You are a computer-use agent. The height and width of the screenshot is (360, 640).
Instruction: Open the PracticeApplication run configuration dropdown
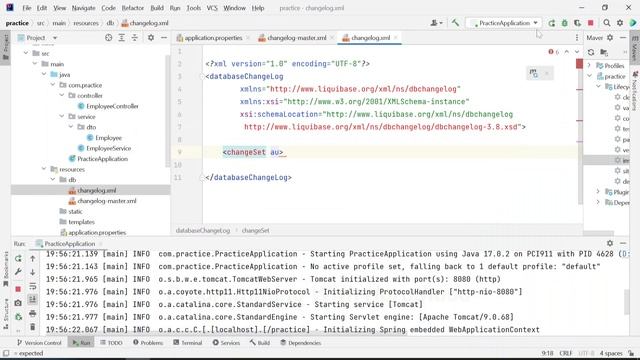505,23
